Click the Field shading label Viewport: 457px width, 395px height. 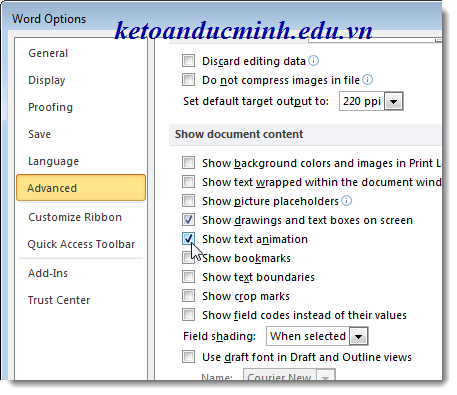pos(219,336)
